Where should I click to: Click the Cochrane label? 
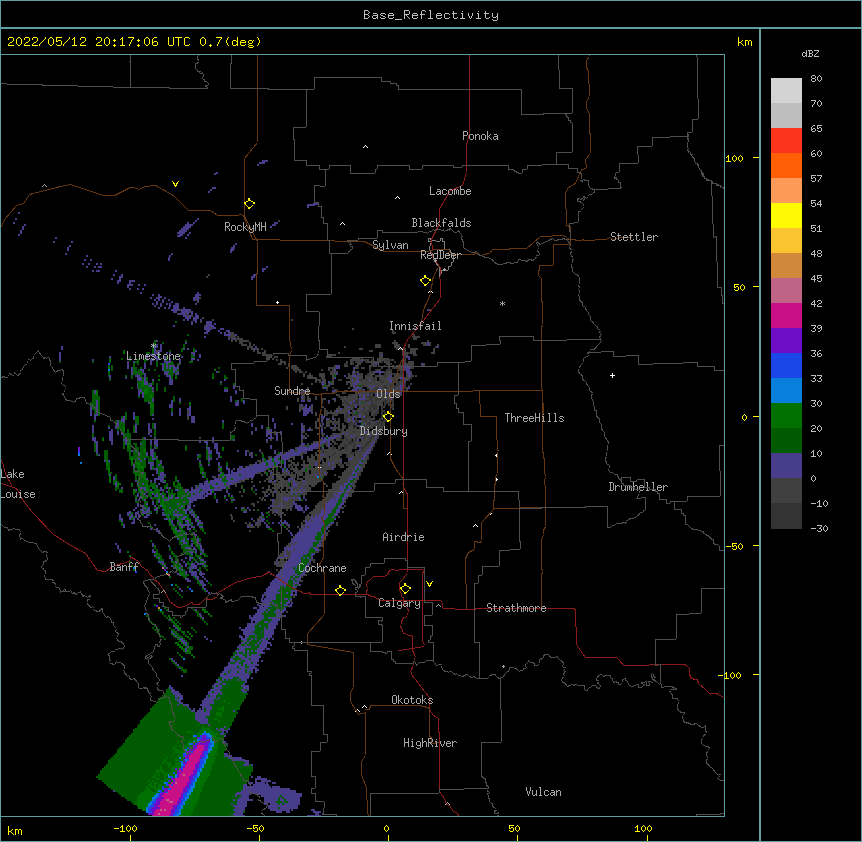[322, 568]
